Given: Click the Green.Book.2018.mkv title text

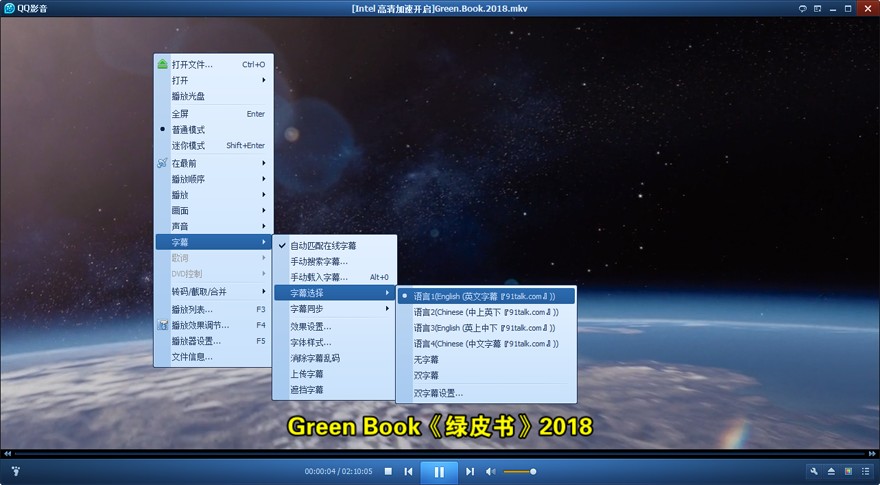Looking at the screenshot, I should pos(481,8).
